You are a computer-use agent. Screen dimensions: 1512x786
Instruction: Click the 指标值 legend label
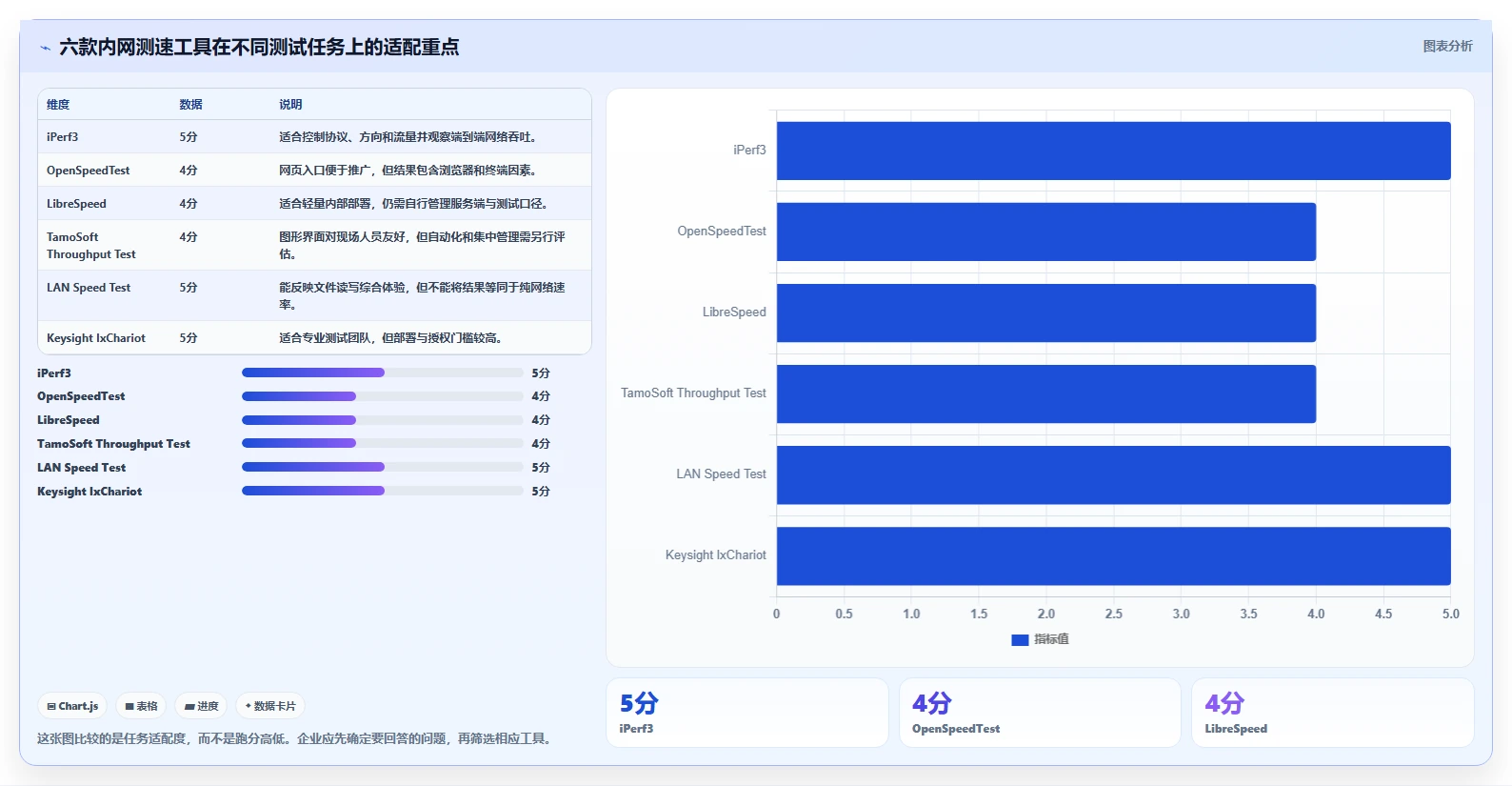(x=1051, y=639)
